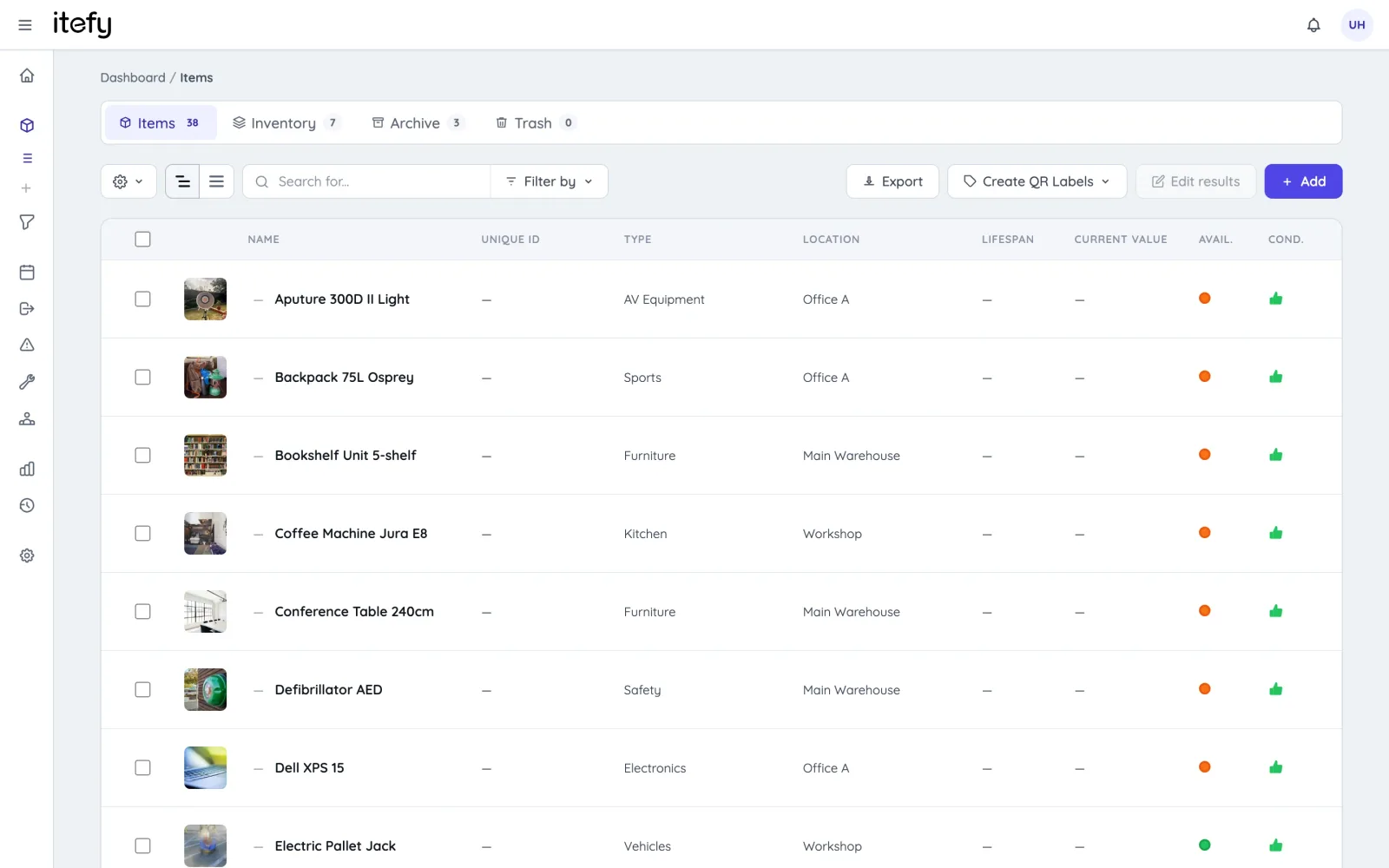Expand the Coffee Machine Jura E8 row dash
Viewport: 1389px width, 868px height.
pyautogui.click(x=258, y=534)
